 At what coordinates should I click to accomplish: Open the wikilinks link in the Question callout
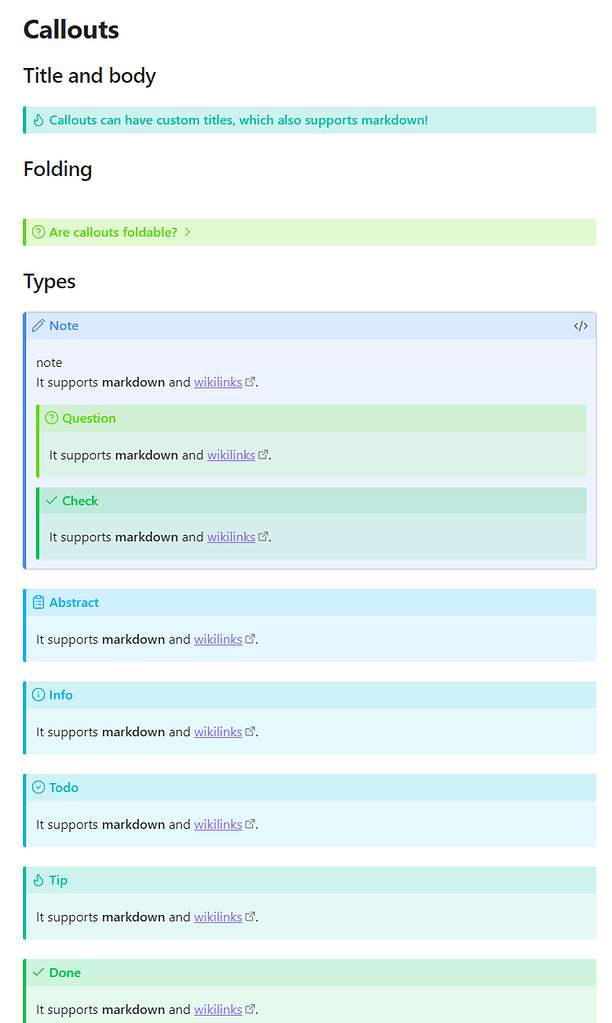coord(231,455)
